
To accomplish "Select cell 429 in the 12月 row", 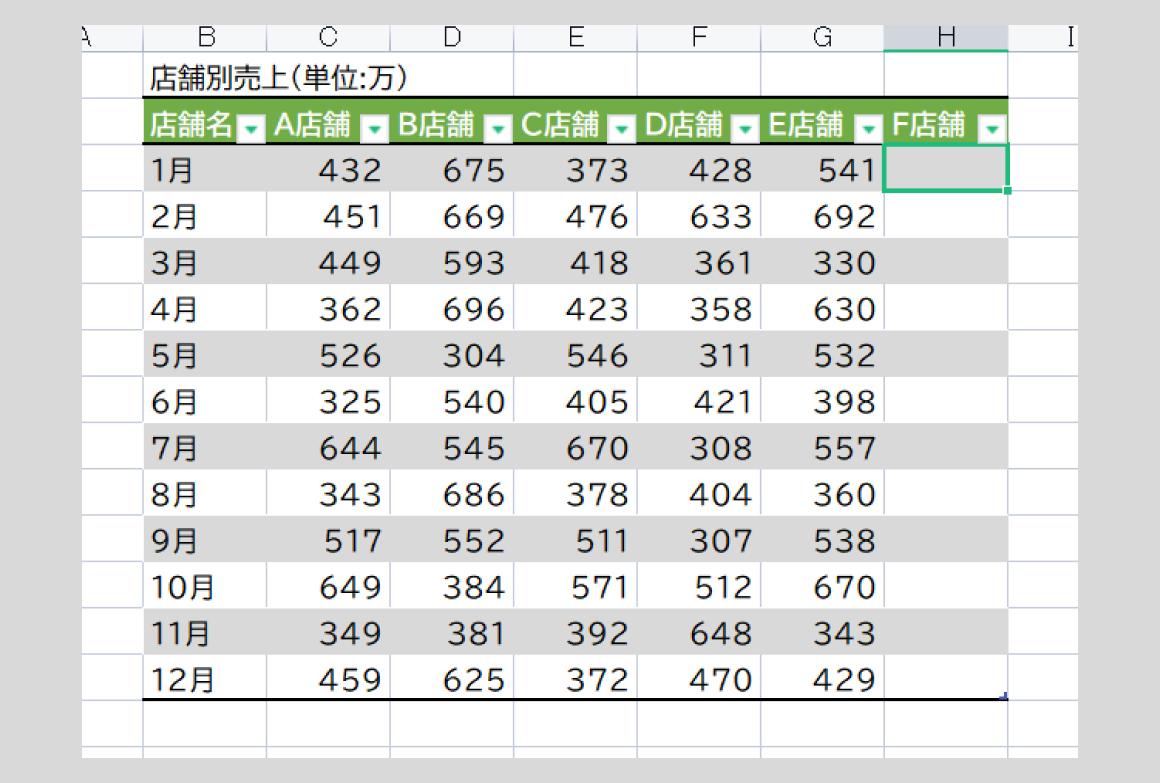I will click(x=823, y=678).
